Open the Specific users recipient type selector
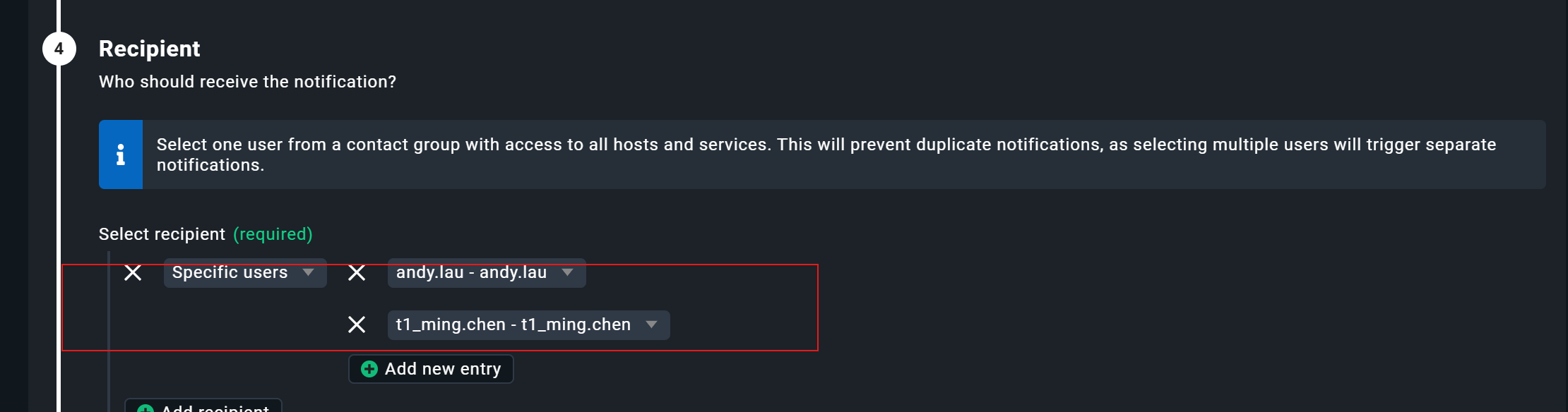The image size is (1568, 412). click(230, 273)
